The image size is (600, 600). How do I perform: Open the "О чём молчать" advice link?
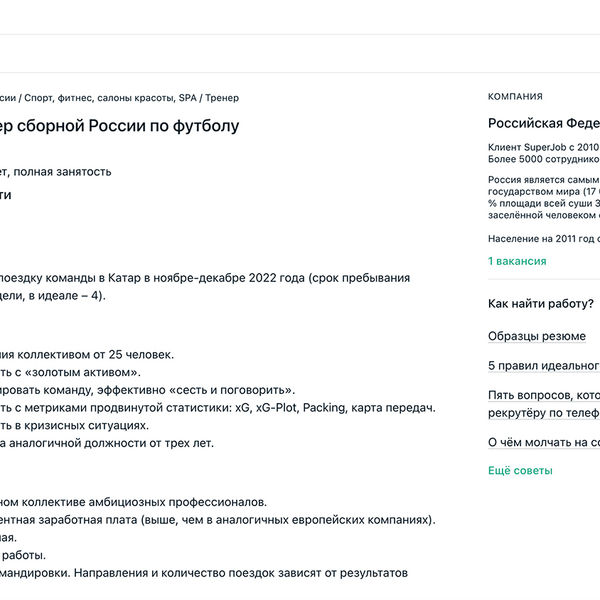(x=543, y=441)
